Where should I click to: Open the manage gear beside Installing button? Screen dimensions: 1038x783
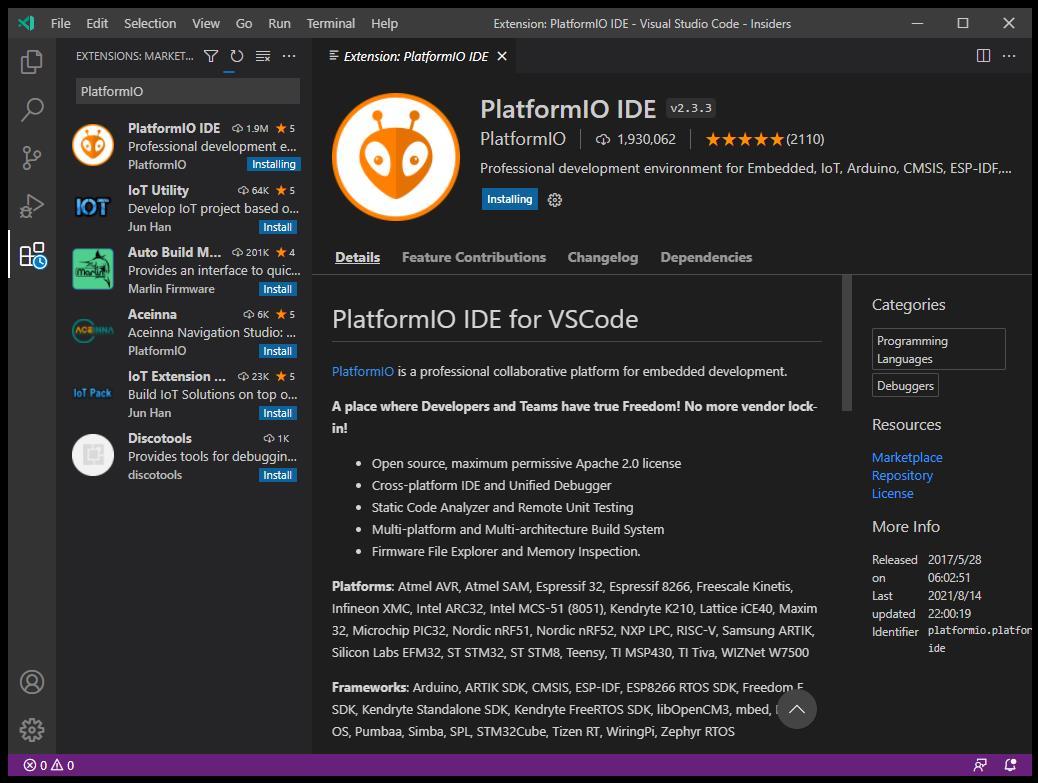(x=555, y=200)
